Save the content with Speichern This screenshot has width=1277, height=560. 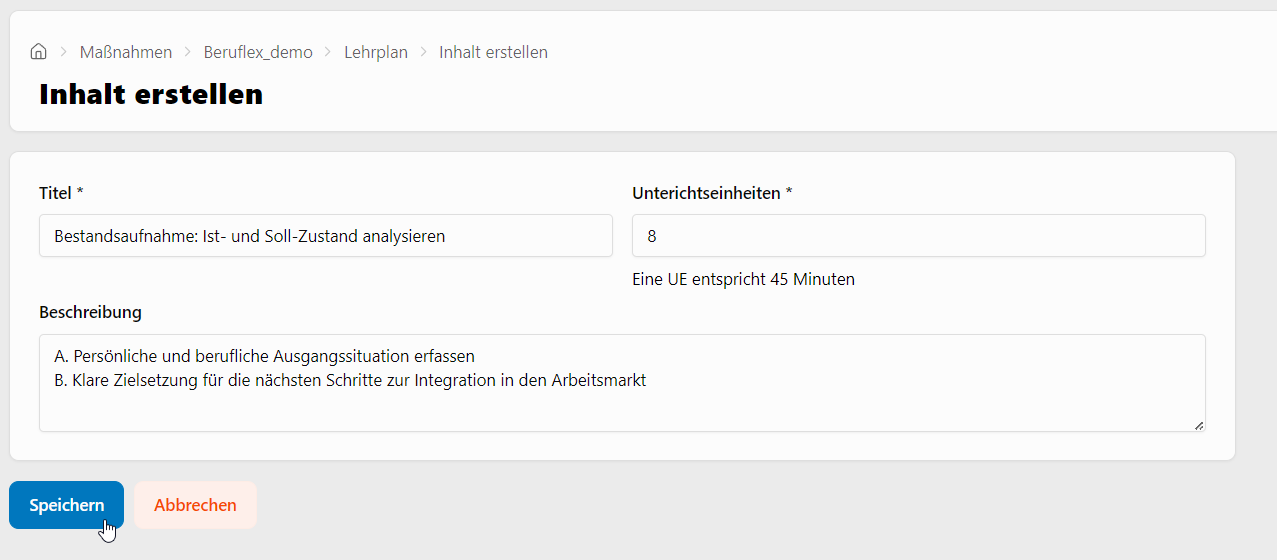(66, 505)
